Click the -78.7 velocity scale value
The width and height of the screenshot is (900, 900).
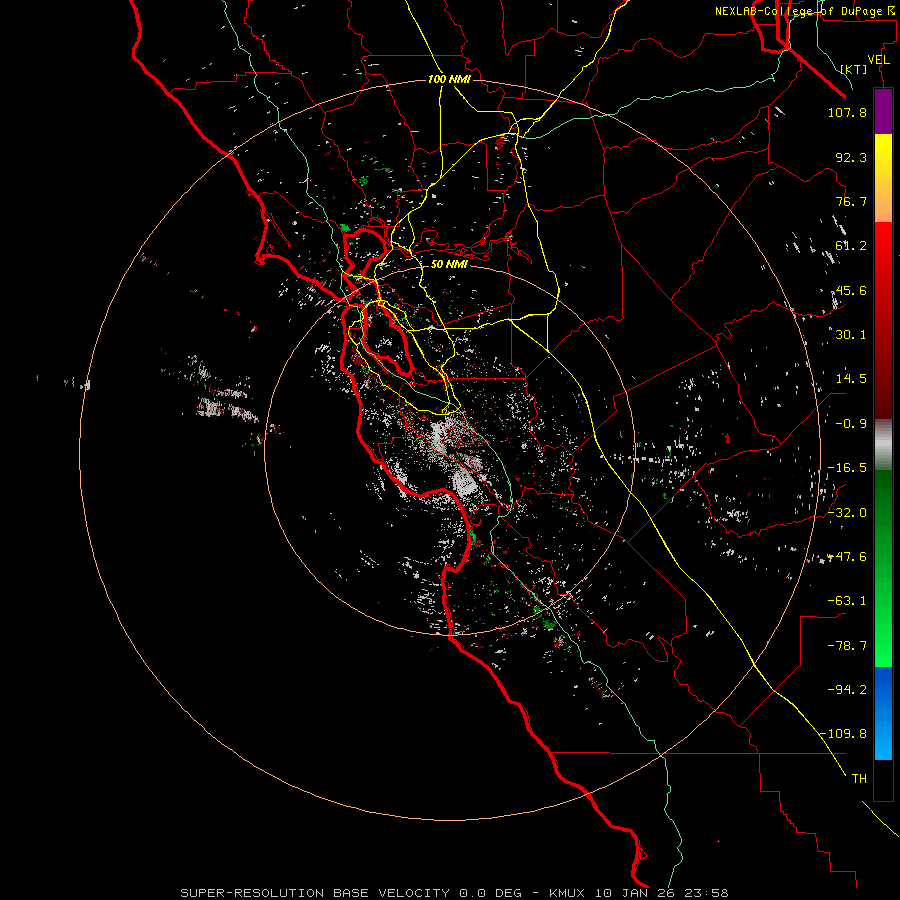tap(847, 646)
